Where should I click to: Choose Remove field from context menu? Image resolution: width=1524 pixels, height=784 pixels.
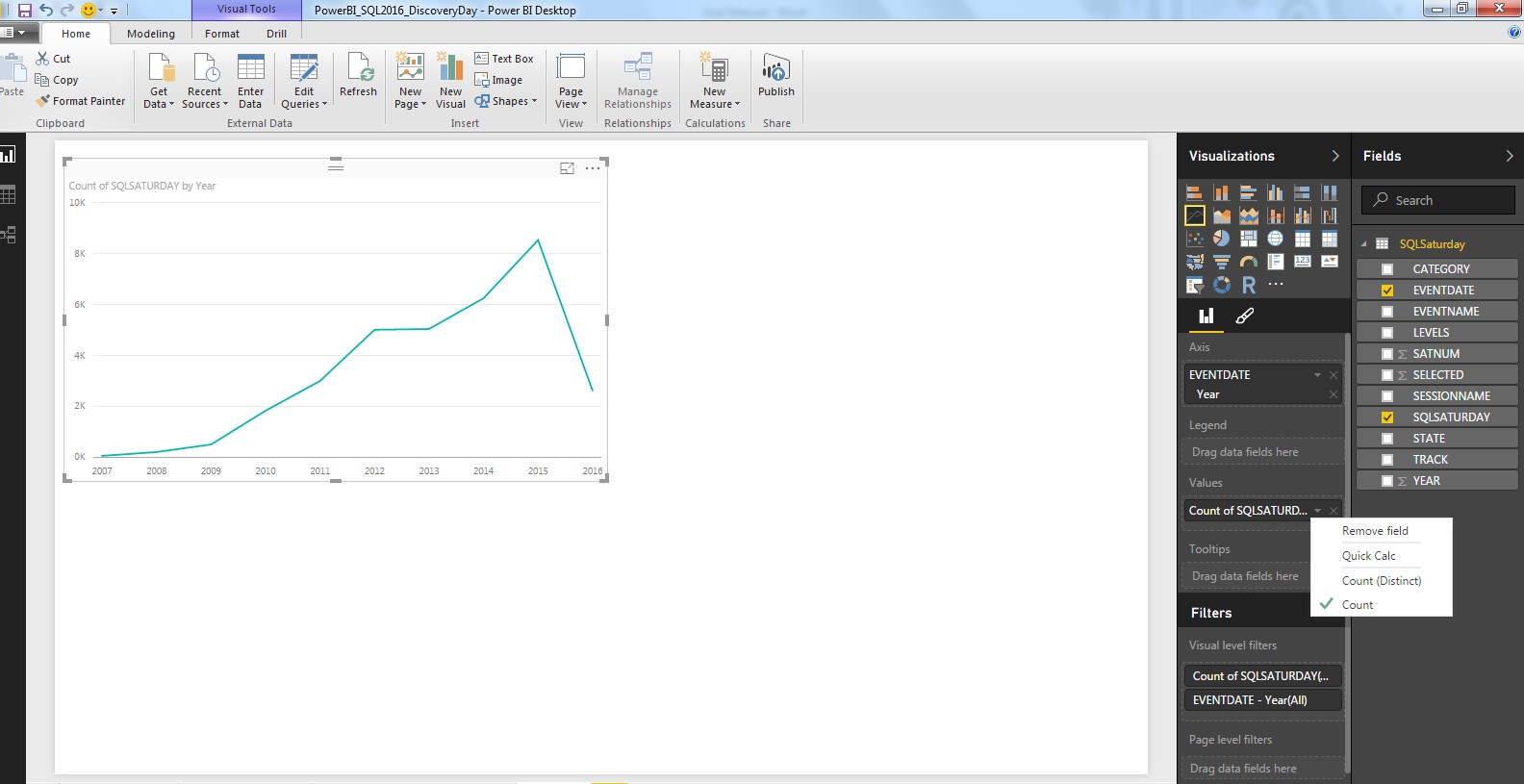(x=1375, y=531)
